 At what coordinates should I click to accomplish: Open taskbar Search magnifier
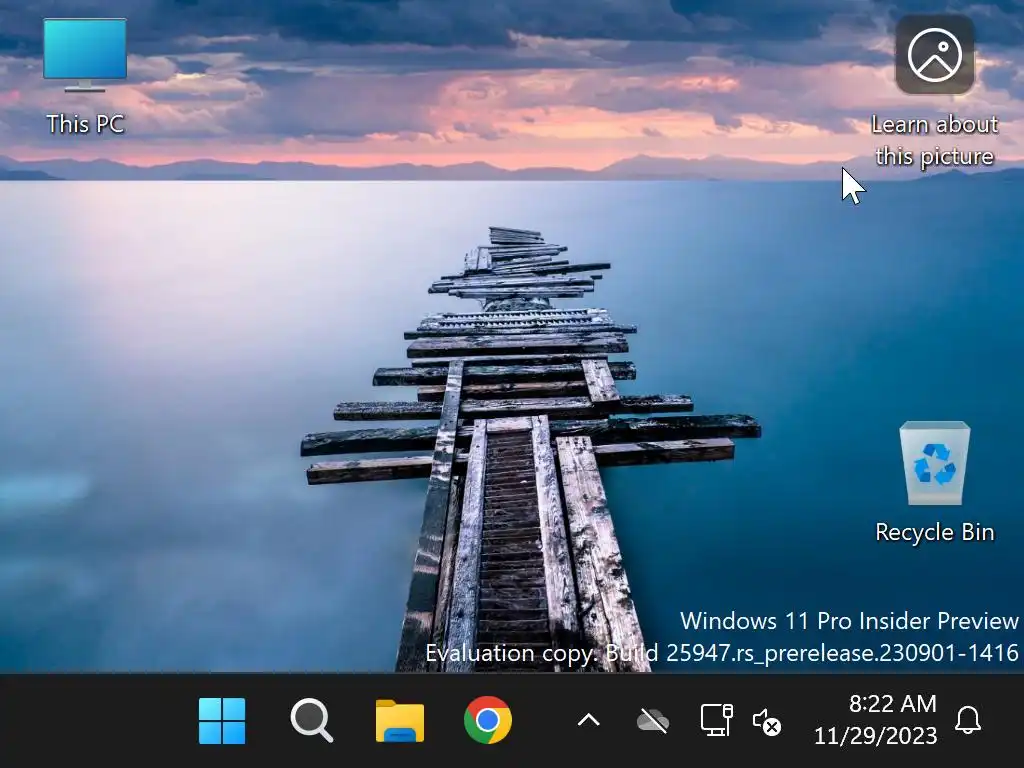(x=312, y=720)
